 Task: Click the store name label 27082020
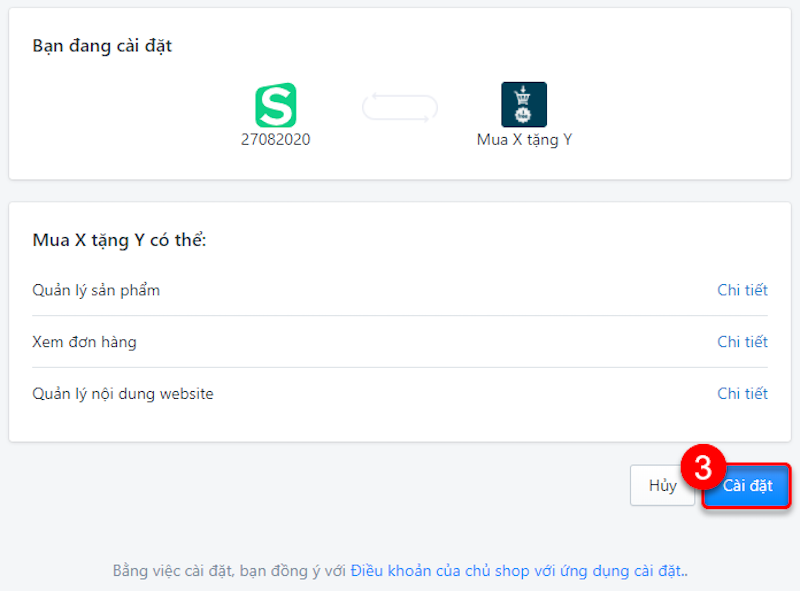(x=278, y=140)
